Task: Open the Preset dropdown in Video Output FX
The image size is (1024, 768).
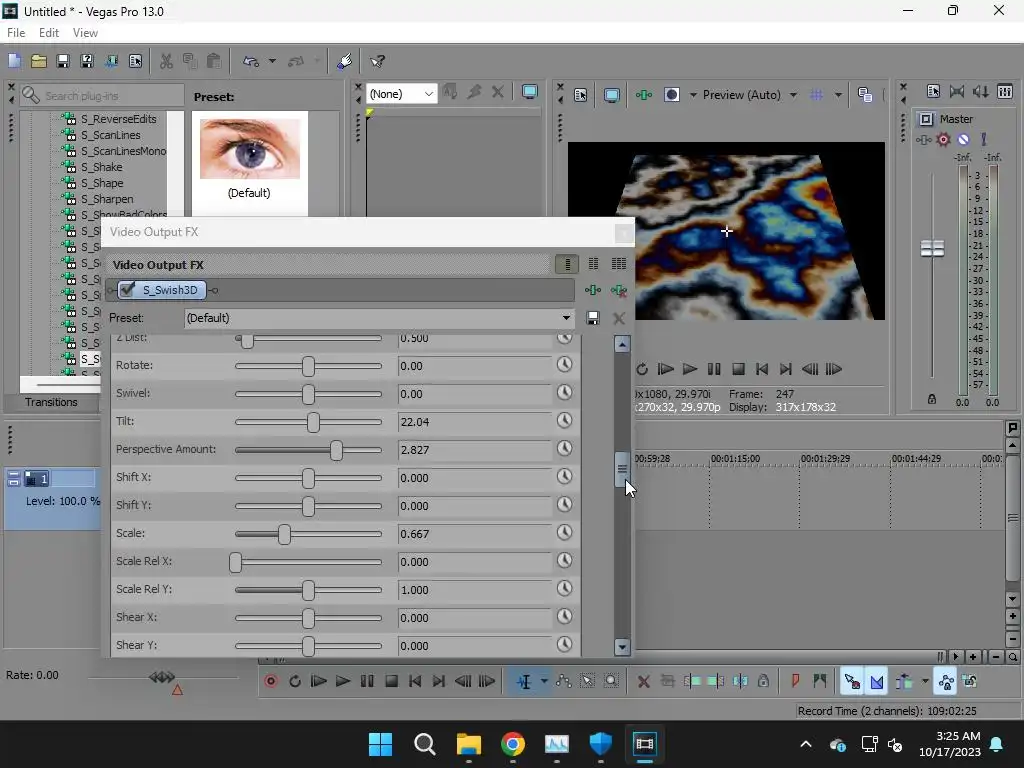Action: tap(566, 318)
